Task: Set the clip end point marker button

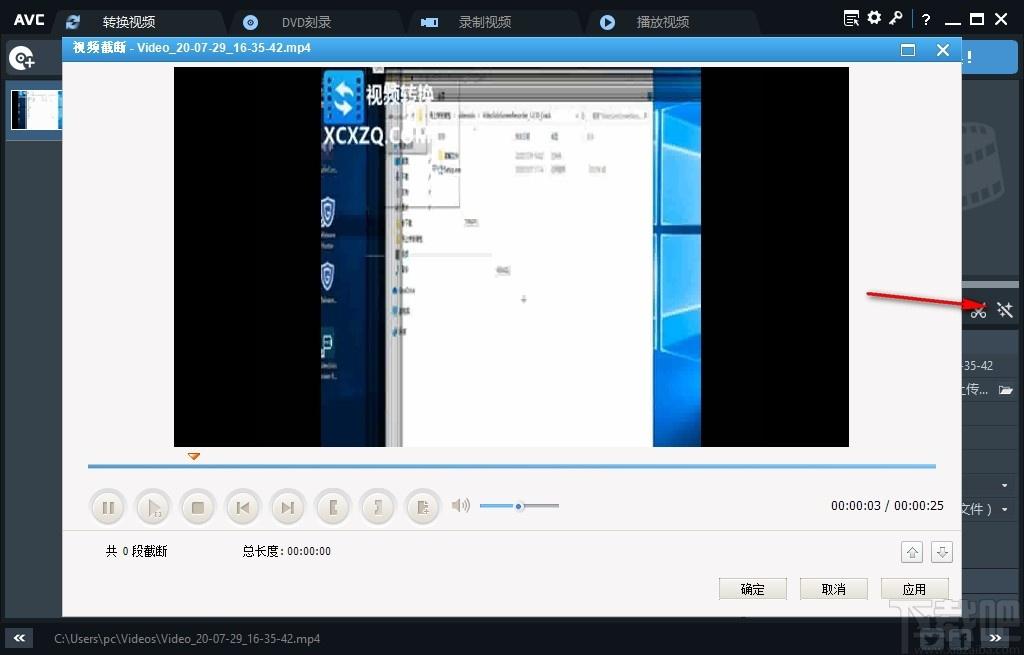Action: point(378,507)
